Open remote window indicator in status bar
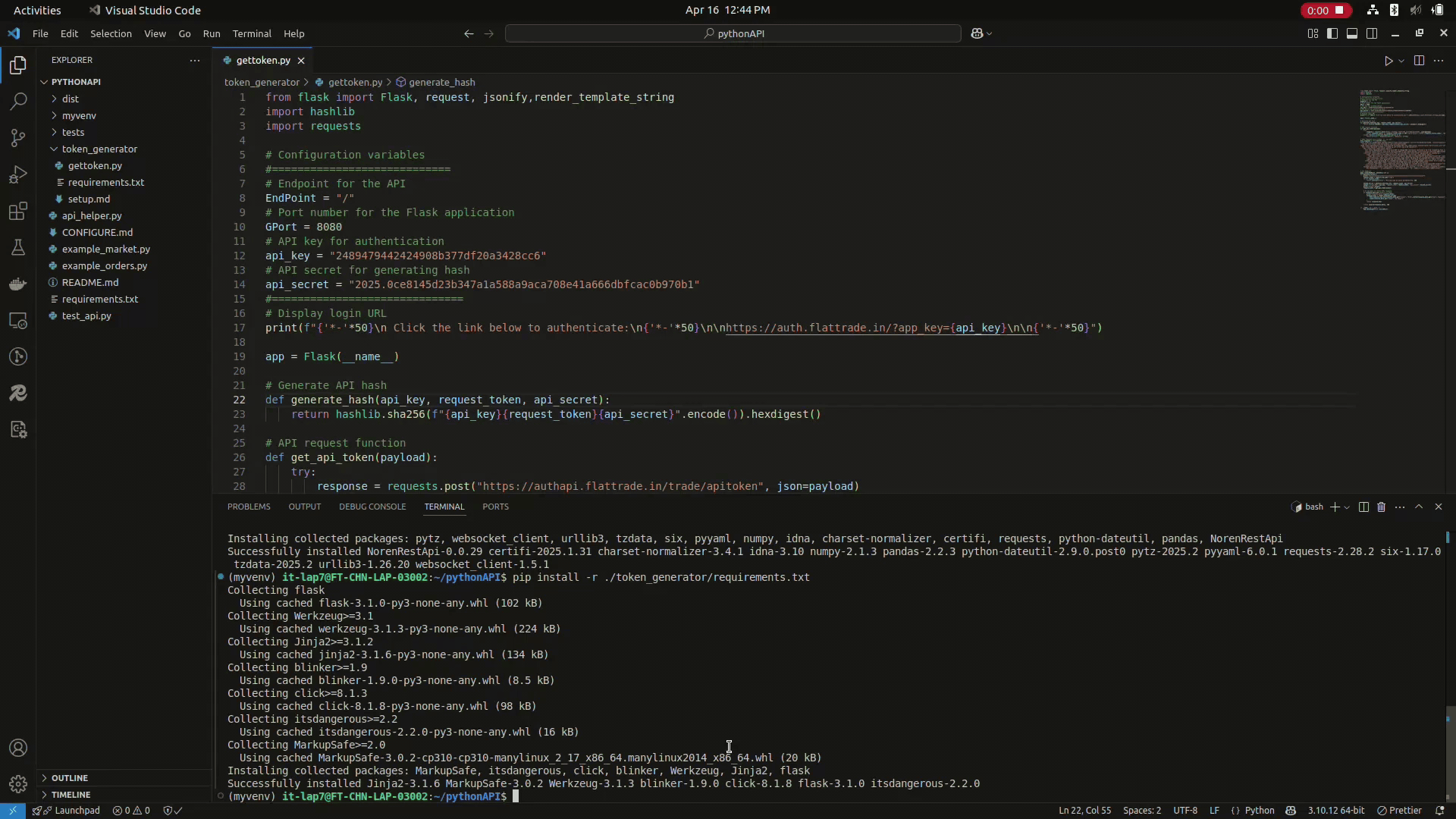The height and width of the screenshot is (819, 1456). click(x=13, y=811)
